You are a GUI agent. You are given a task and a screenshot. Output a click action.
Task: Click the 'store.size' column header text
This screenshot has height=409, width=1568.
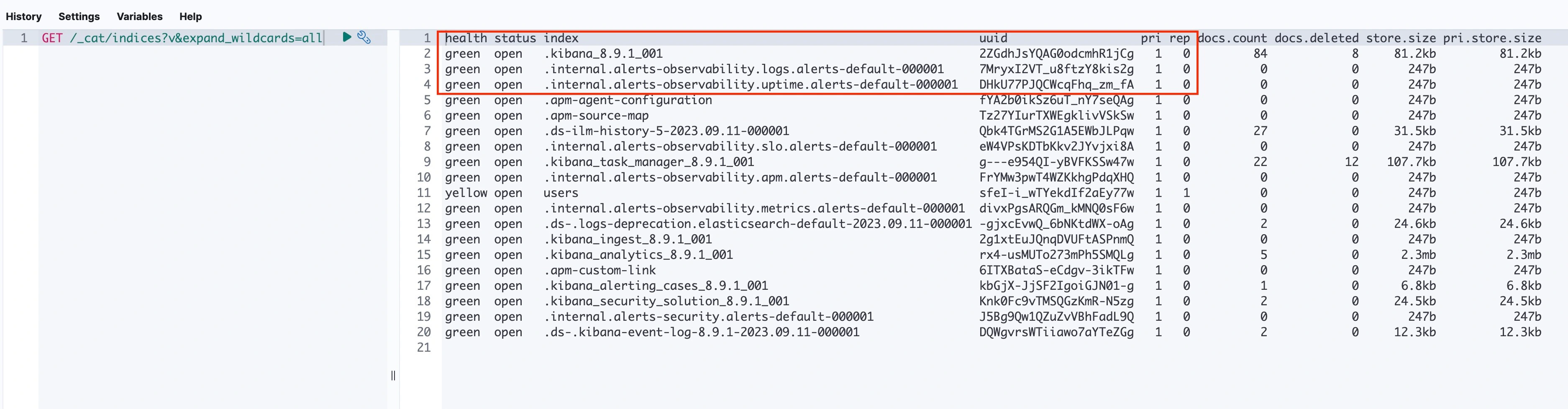(x=1400, y=38)
